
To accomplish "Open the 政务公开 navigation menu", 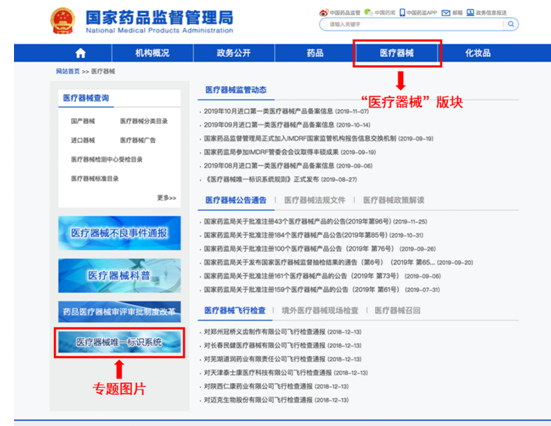I will (234, 53).
